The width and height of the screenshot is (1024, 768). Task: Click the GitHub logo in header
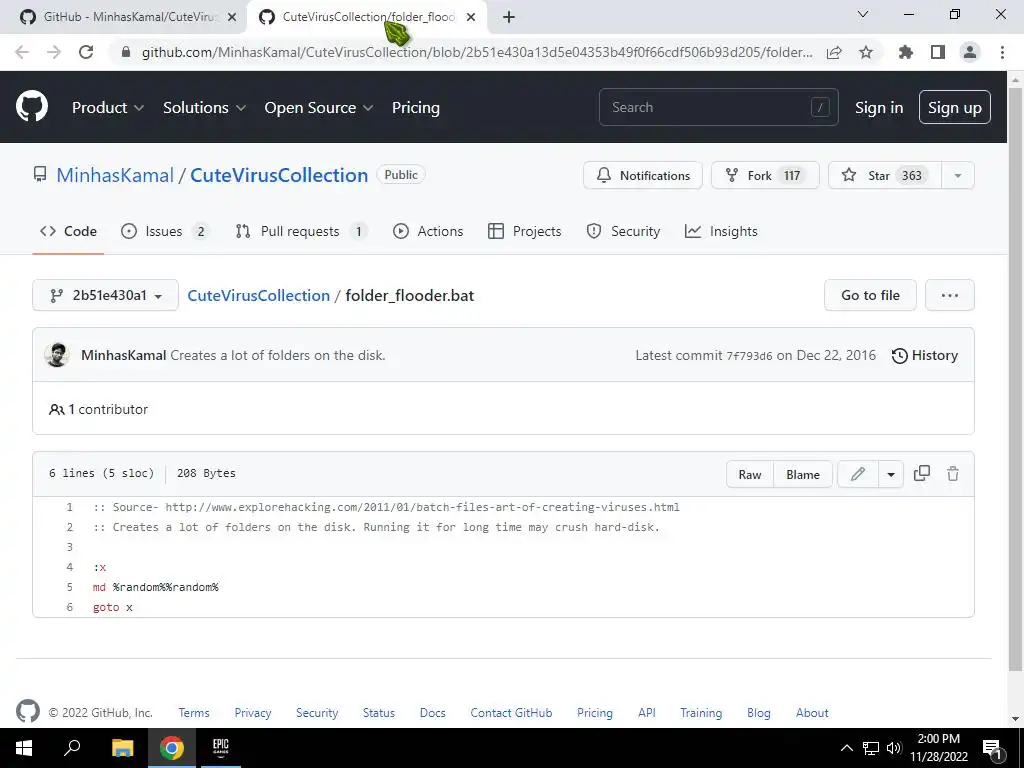click(31, 107)
